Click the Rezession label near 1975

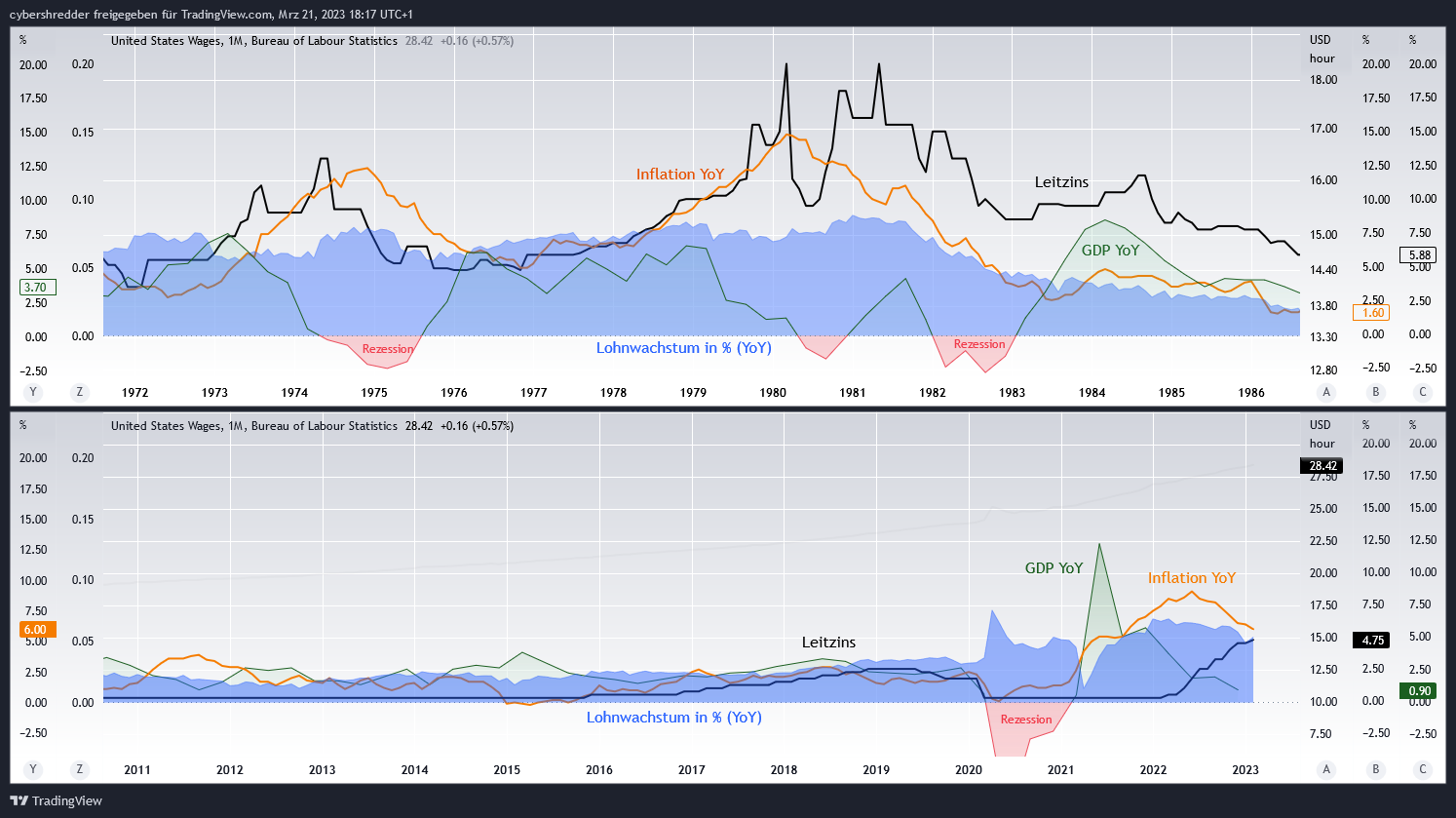point(388,349)
